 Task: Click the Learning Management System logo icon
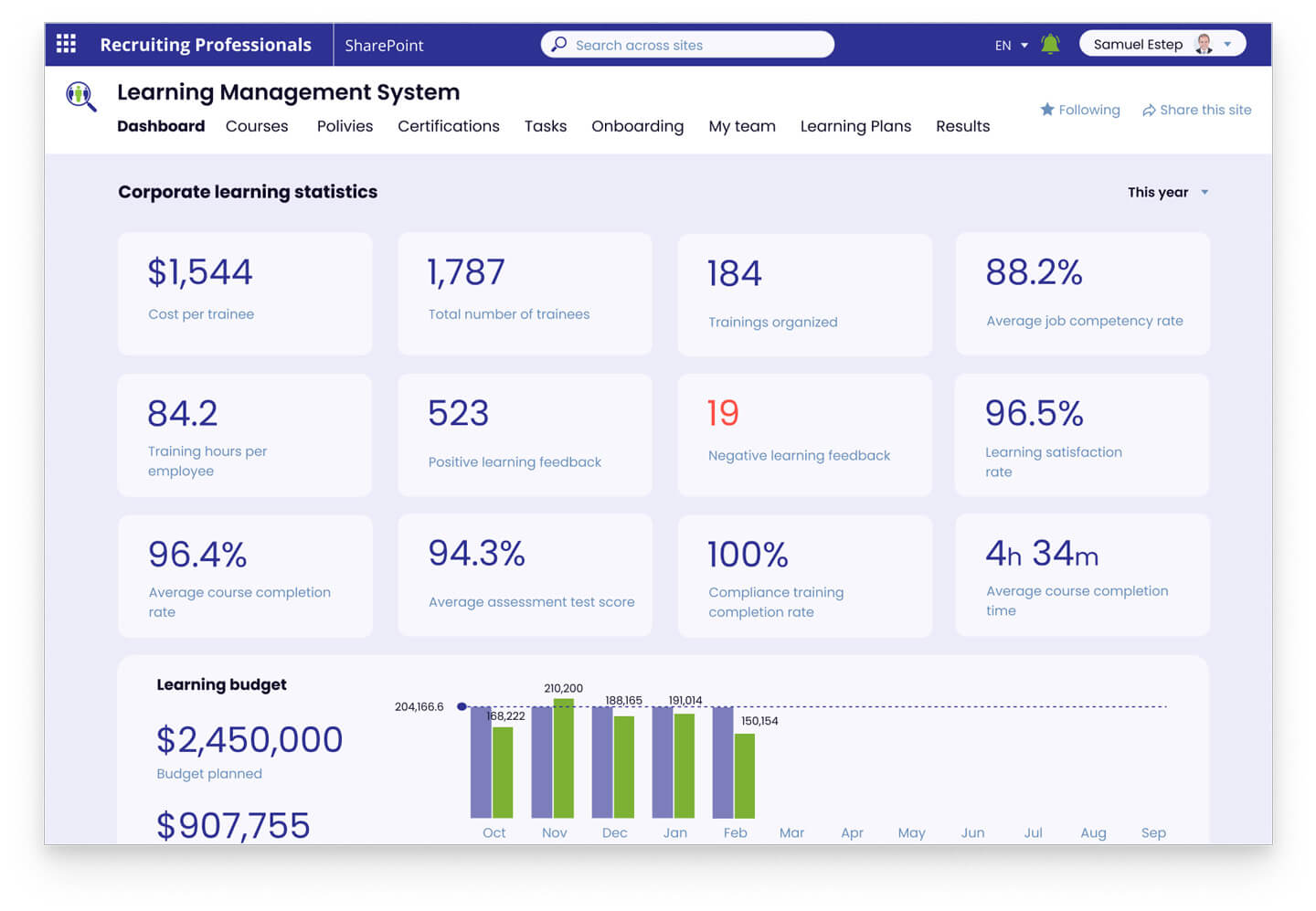[80, 96]
